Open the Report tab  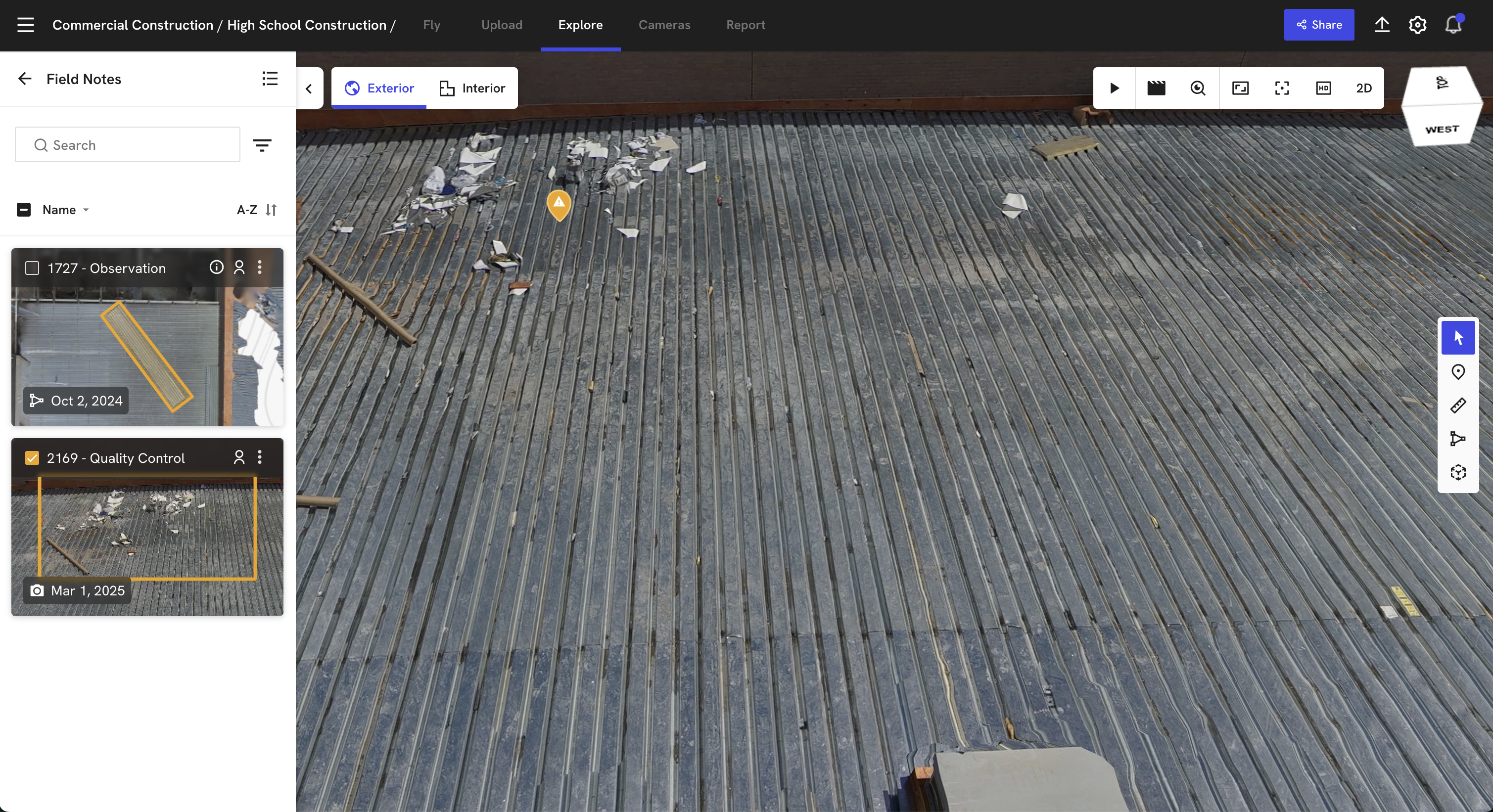(746, 25)
